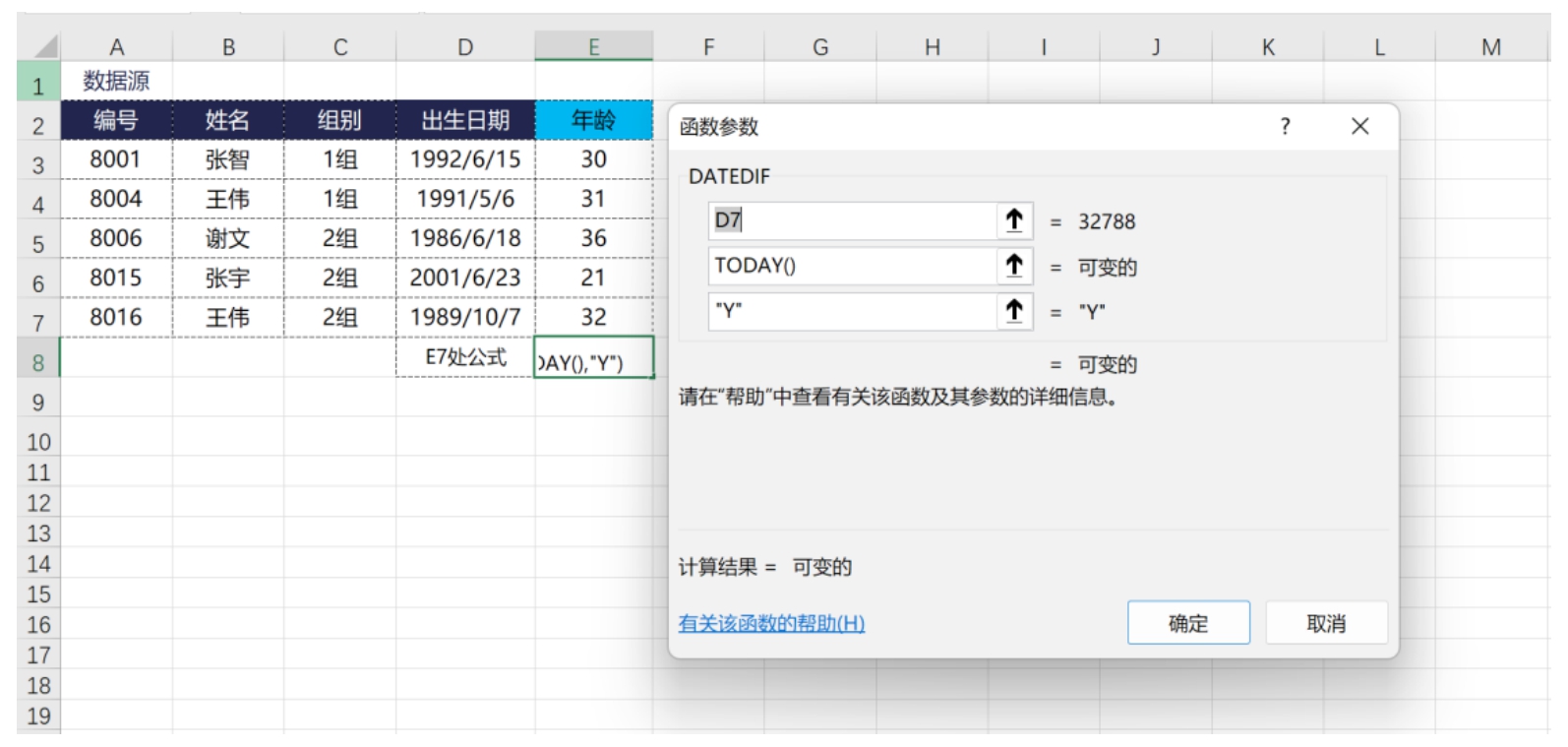Click range-select arrow beside TODAY() field
Screen dimensions: 1568x747
tap(1014, 266)
